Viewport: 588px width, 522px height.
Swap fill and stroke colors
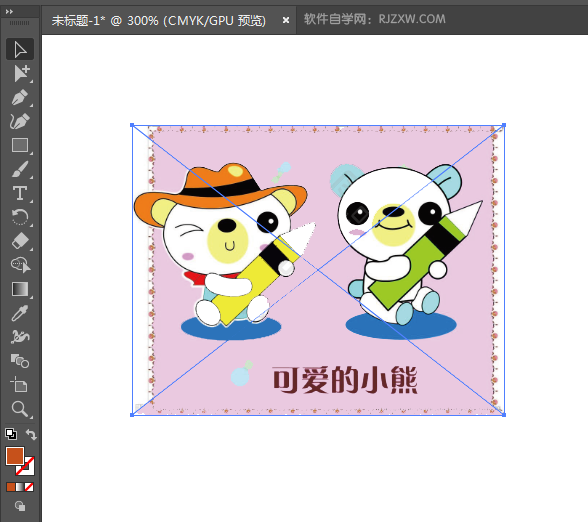click(31, 434)
